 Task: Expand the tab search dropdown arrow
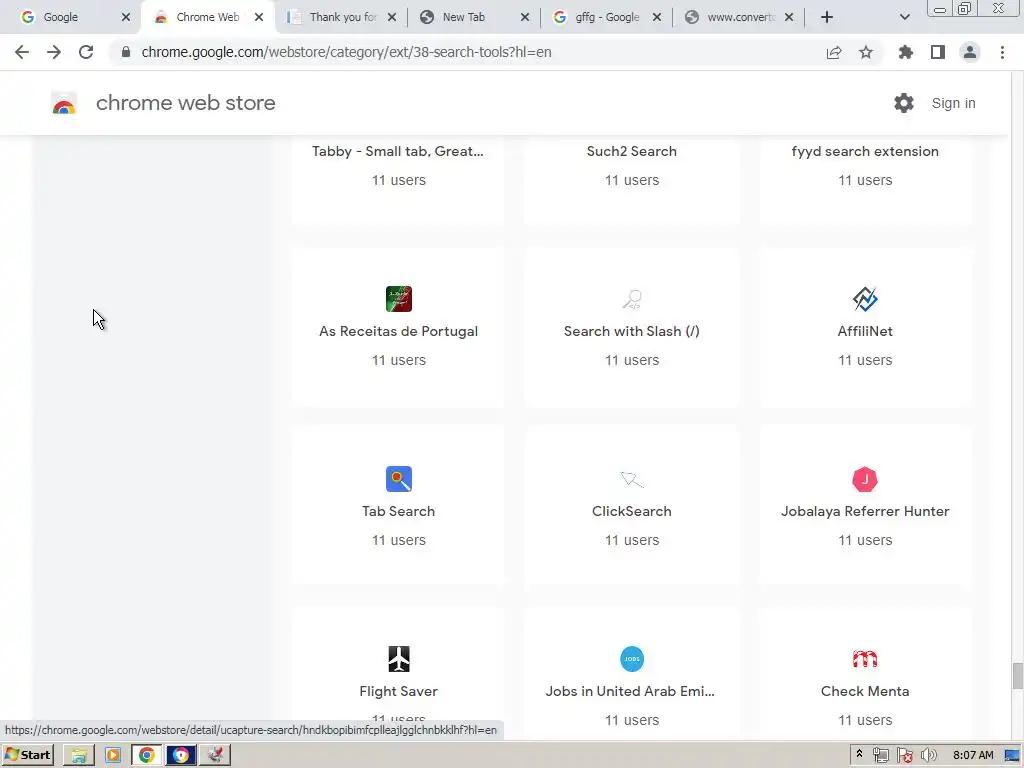(904, 17)
